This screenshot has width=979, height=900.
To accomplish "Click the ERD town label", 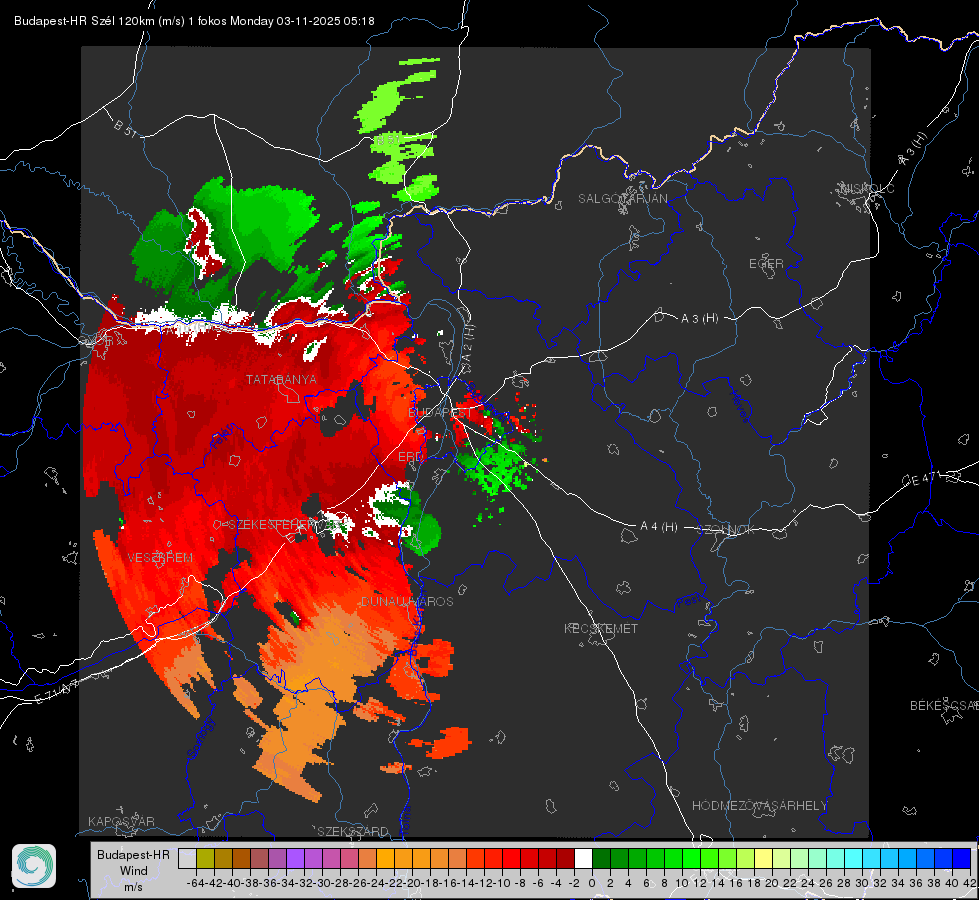I will [410, 457].
